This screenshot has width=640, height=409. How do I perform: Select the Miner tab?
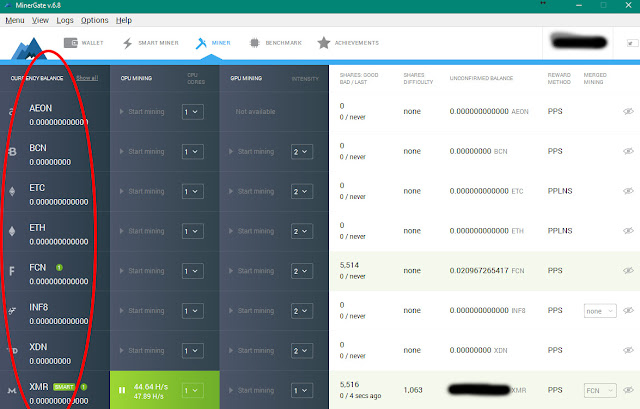coord(213,43)
